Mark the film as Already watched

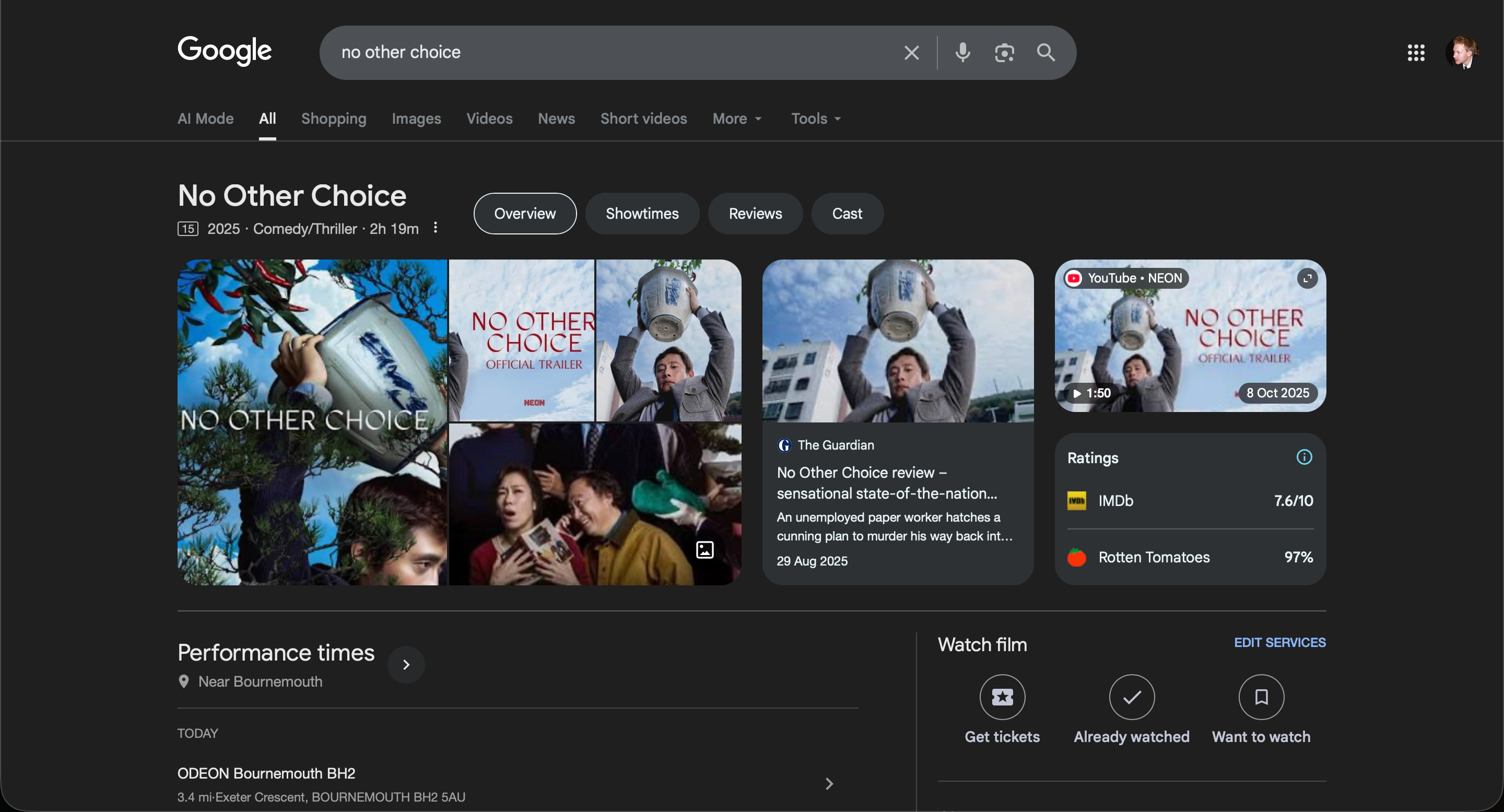[1131, 698]
